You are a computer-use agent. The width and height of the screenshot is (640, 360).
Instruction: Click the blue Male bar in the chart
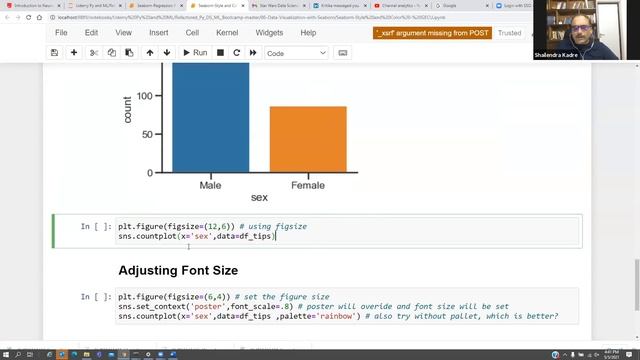[x=211, y=118]
